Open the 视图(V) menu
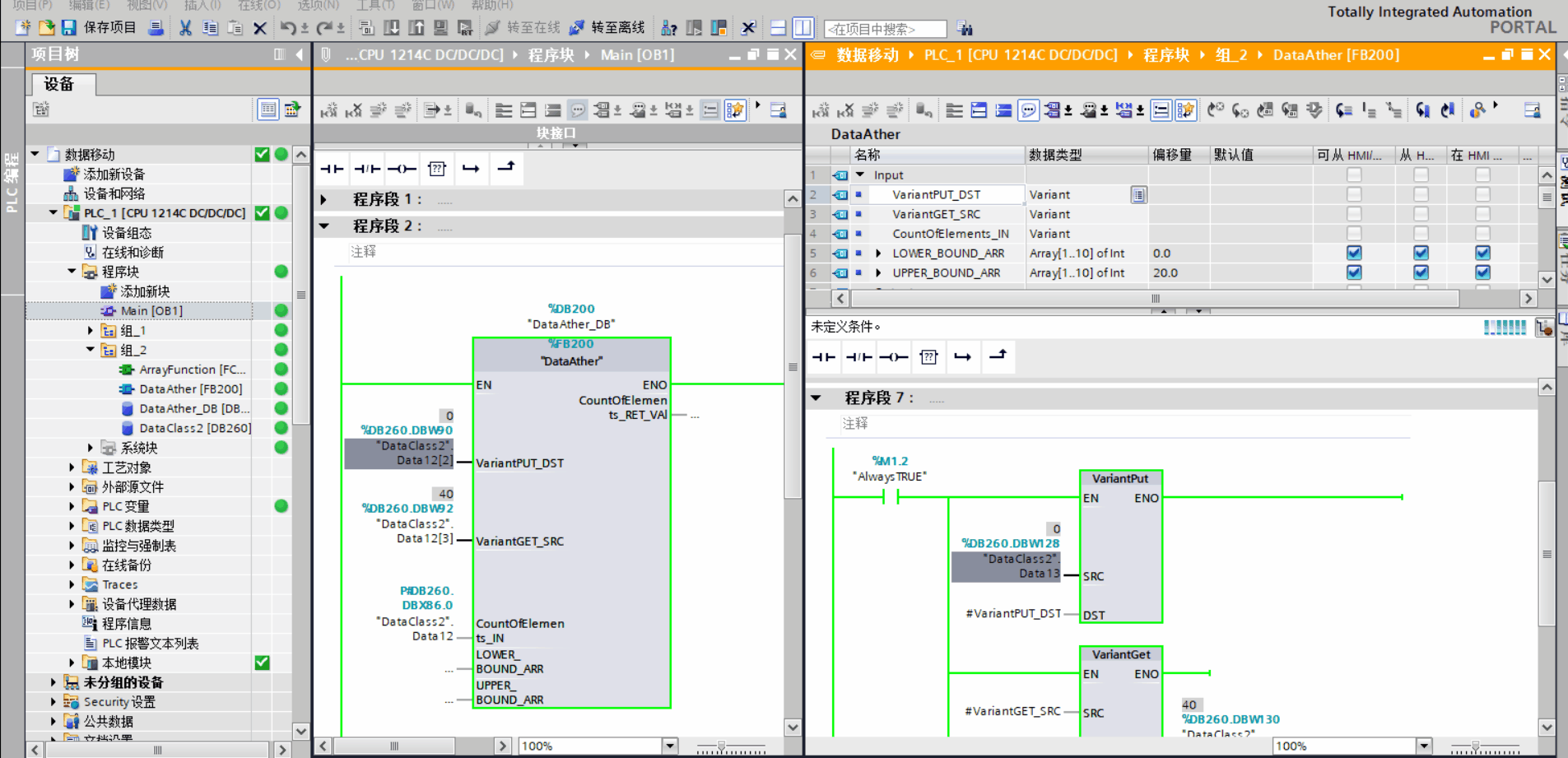Viewport: 1568px width, 758px height. [147, 5]
